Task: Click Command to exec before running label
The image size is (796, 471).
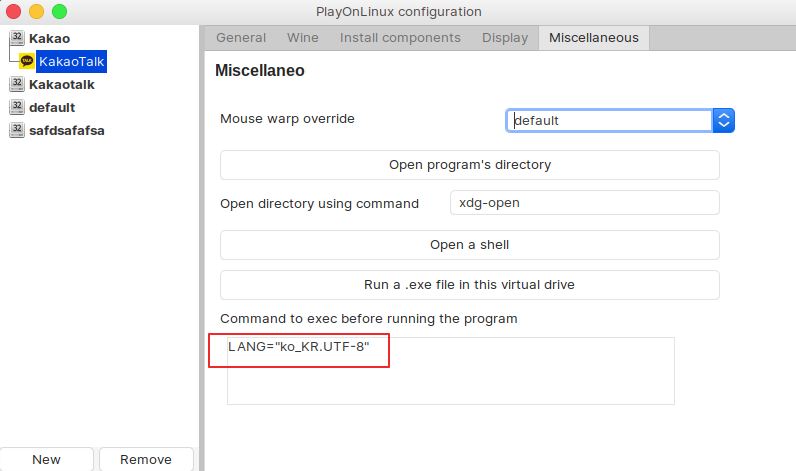Action: click(369, 319)
